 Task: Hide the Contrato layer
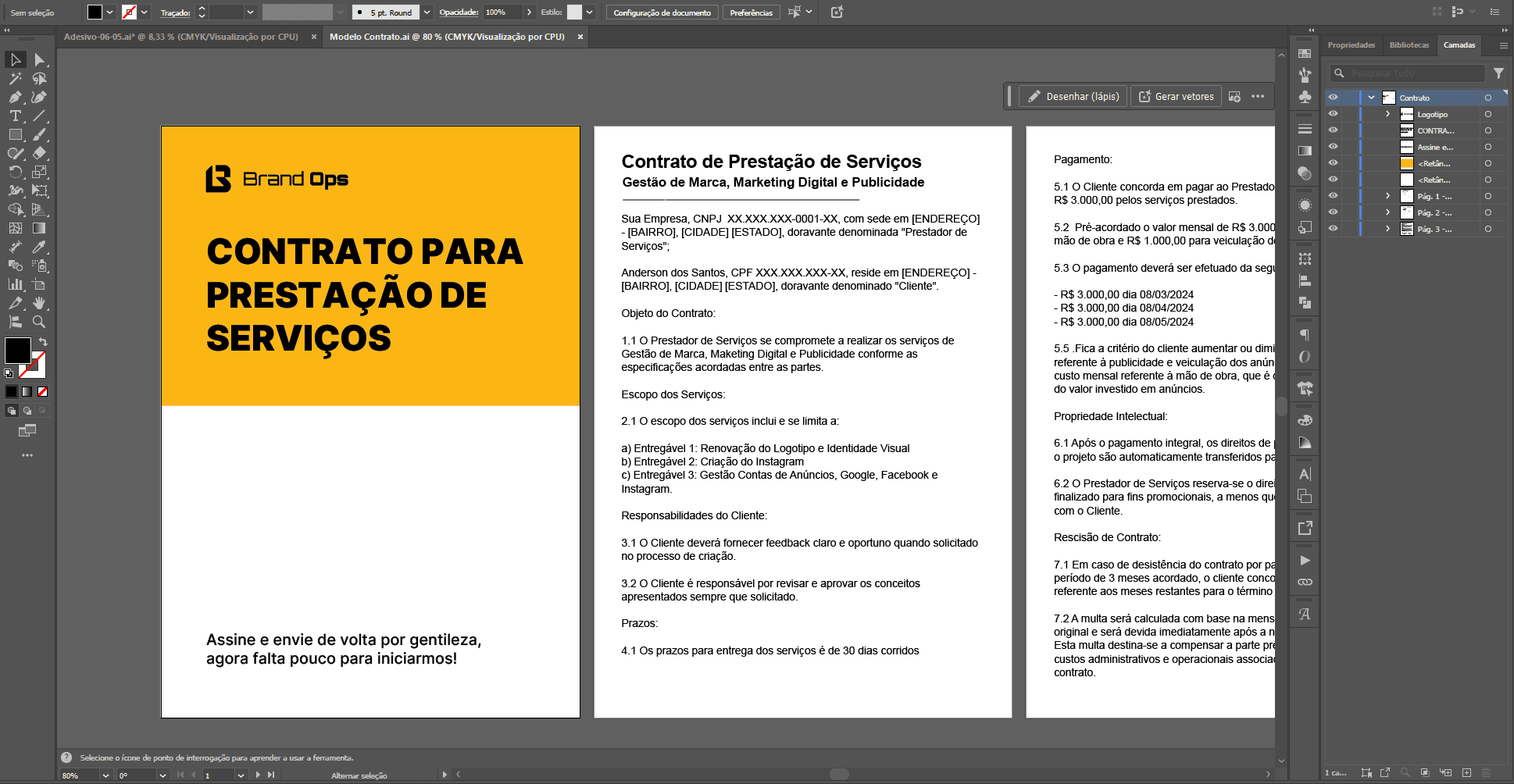(1334, 98)
